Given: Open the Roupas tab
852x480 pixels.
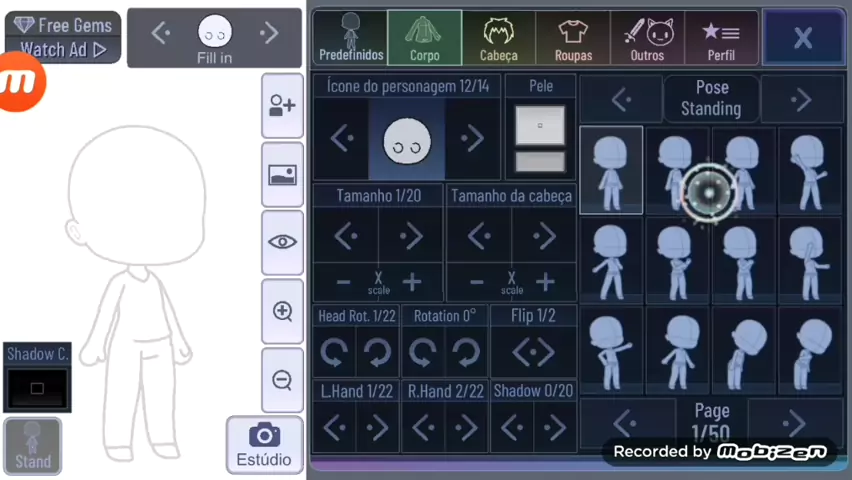Looking at the screenshot, I should coord(573,38).
